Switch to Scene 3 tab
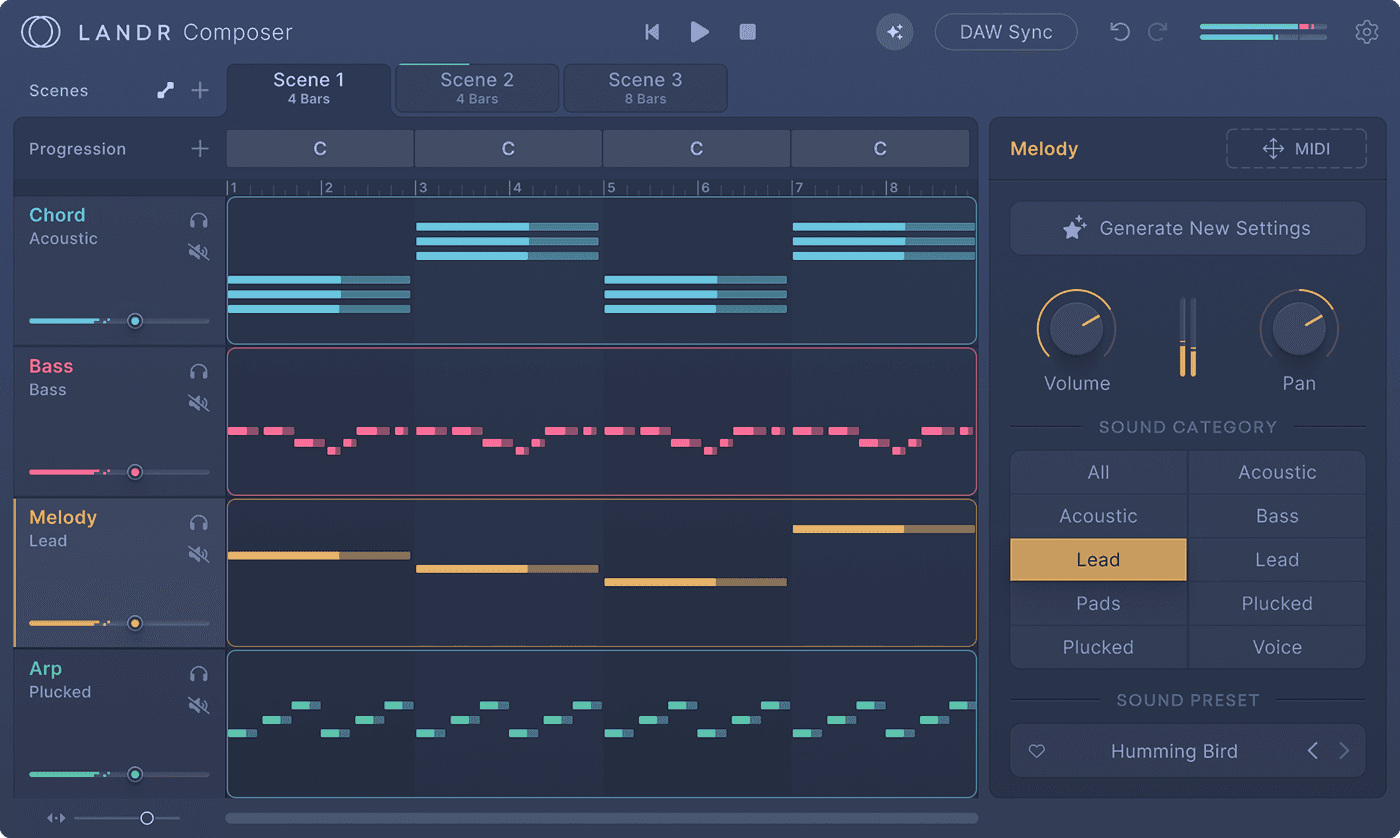 [x=645, y=89]
